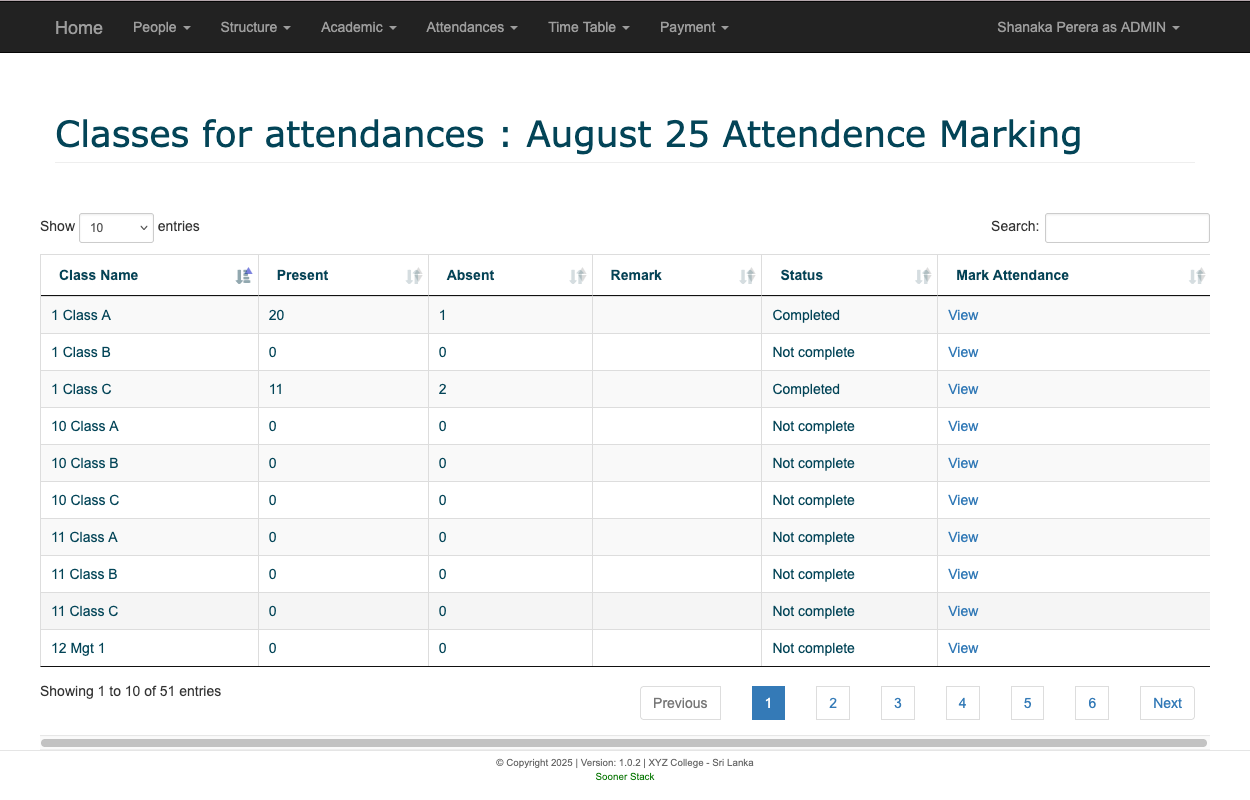Sort table using Absent column icon
Screen dimensions: 1250x800
point(577,276)
